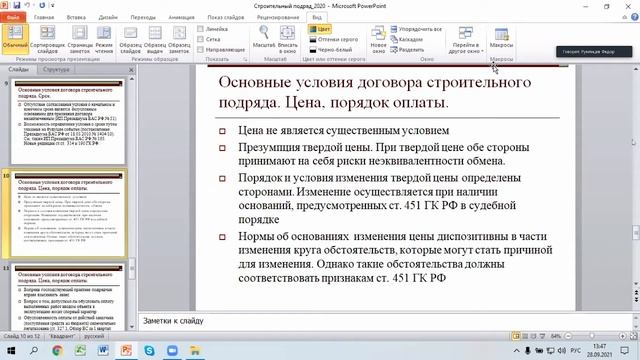Fit slide to window status bar icon
The width and height of the screenshot is (640, 360).
[x=633, y=336]
